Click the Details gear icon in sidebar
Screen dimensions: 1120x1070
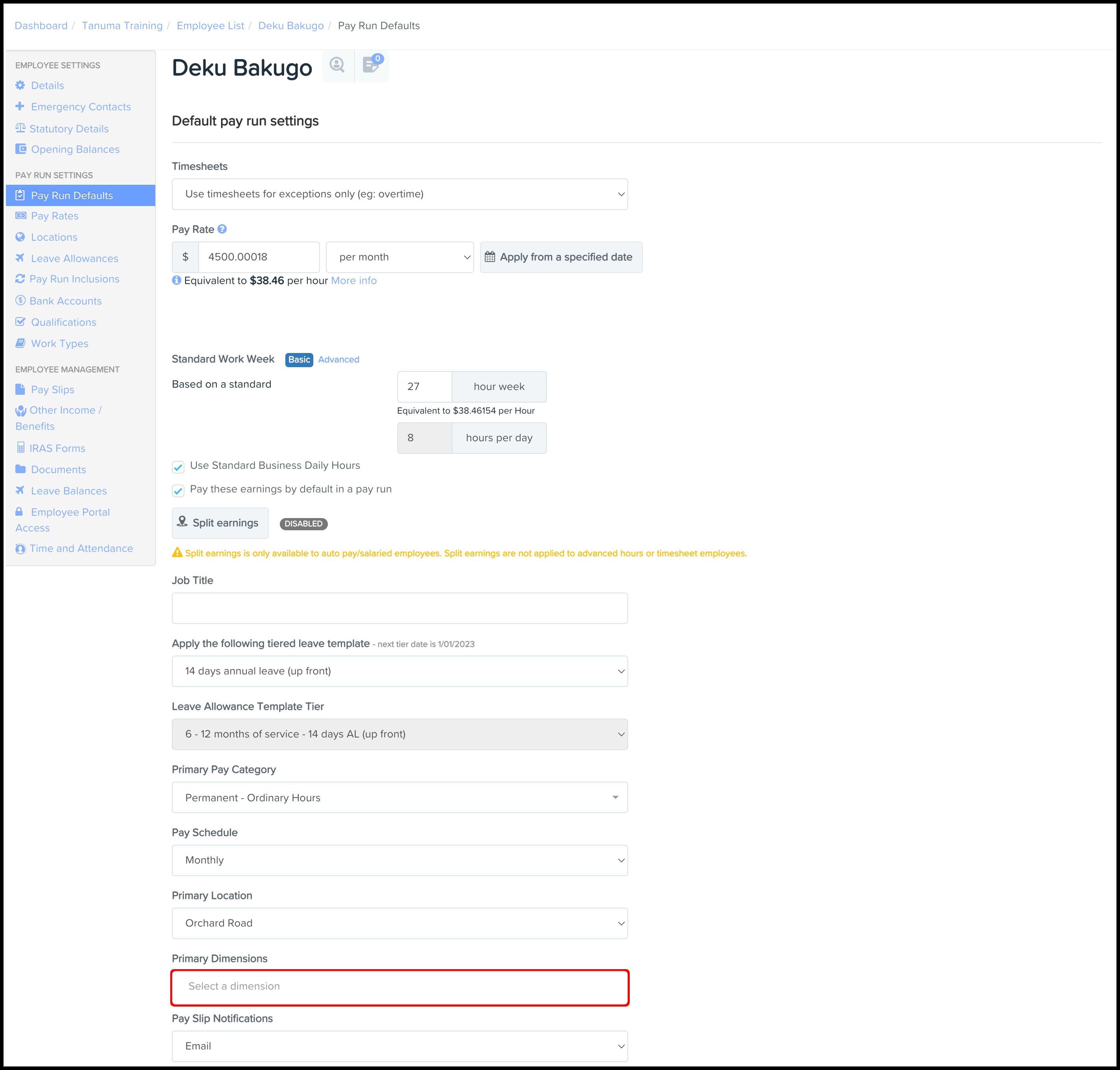pos(20,85)
